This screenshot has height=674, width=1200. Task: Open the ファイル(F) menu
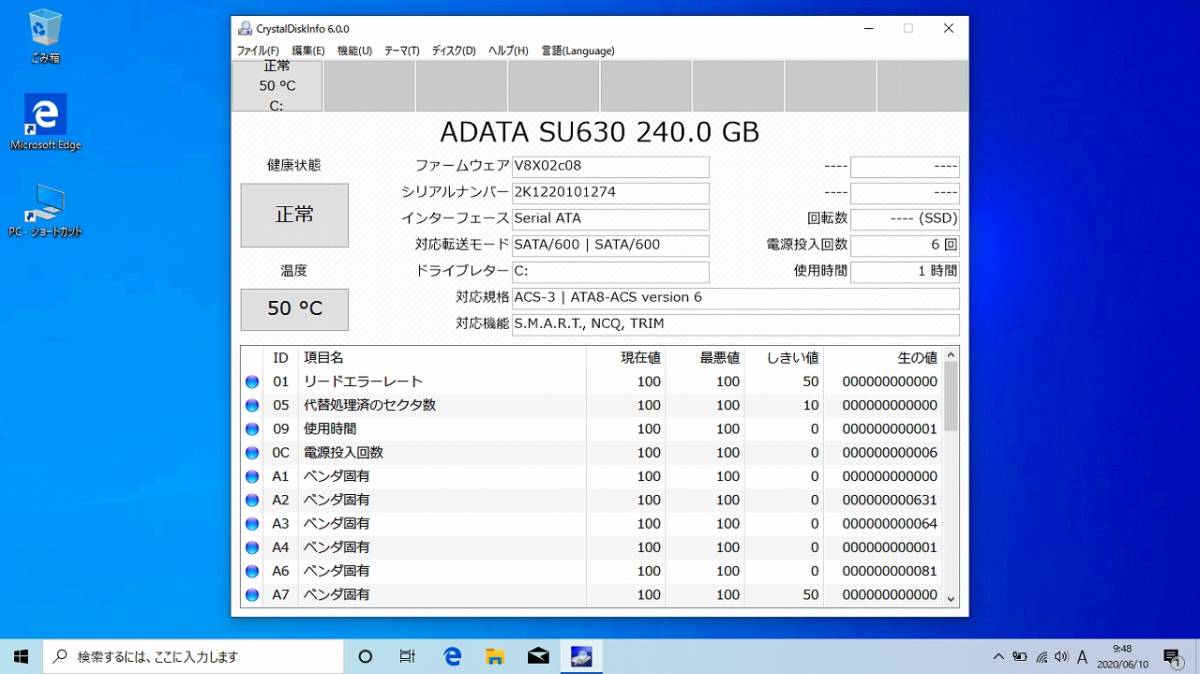click(257, 51)
